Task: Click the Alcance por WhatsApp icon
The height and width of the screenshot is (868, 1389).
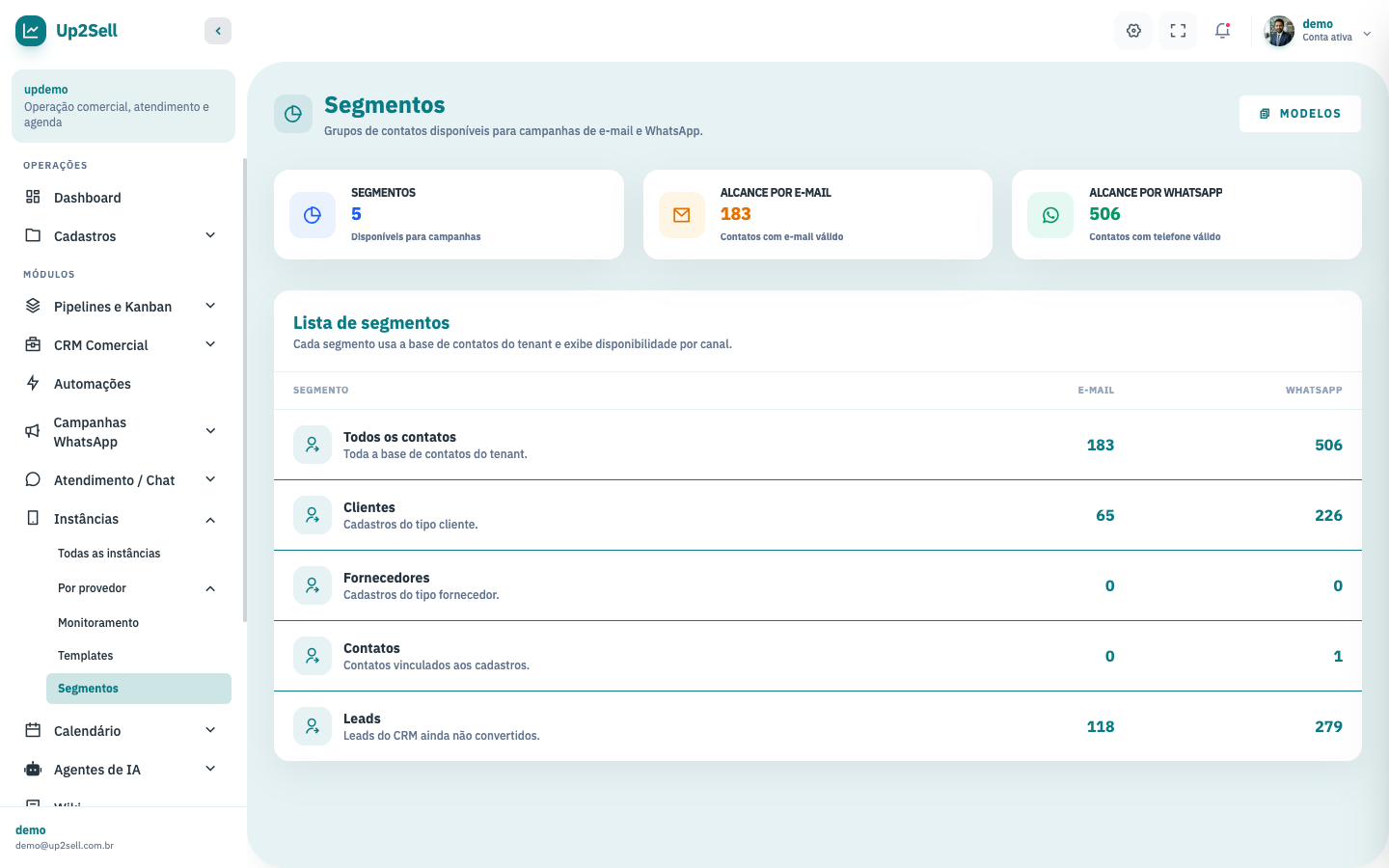Action: pos(1050,215)
